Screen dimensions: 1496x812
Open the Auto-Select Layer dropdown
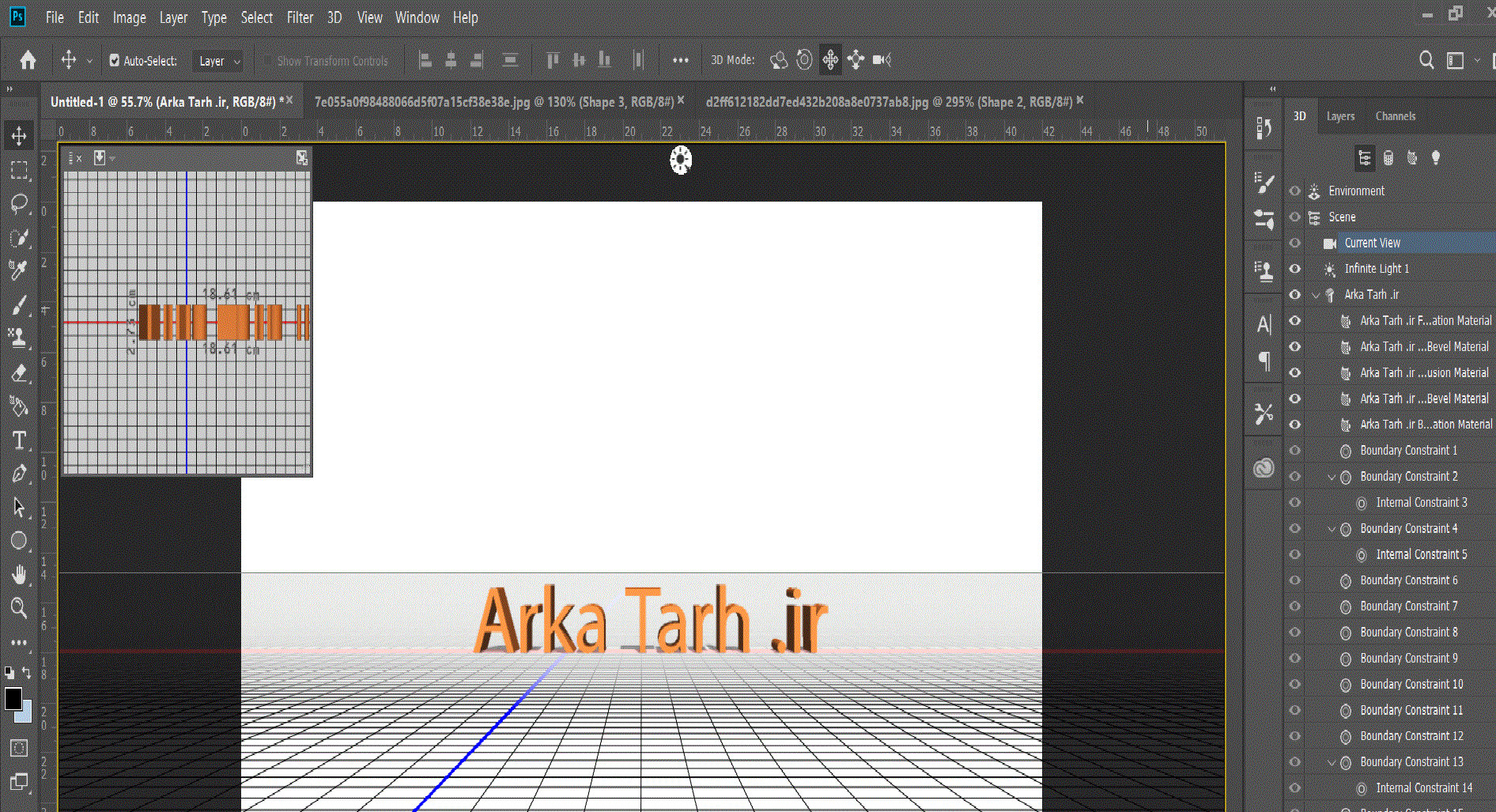[217, 61]
